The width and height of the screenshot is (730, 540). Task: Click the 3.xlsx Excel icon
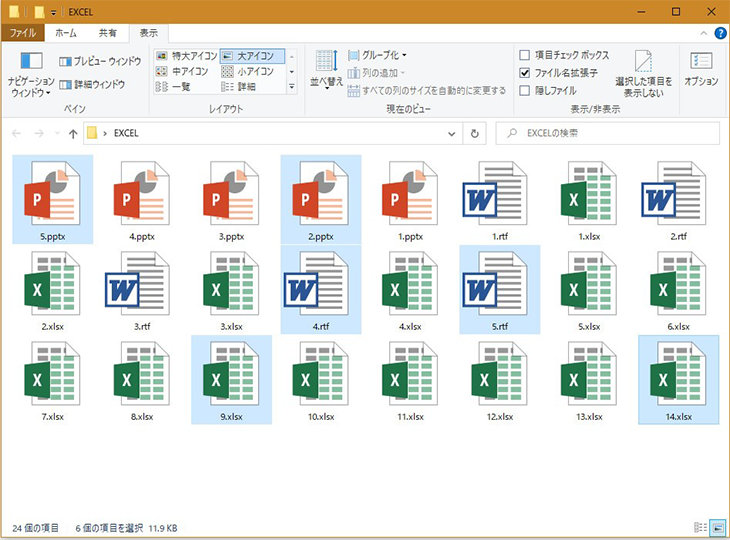231,284
